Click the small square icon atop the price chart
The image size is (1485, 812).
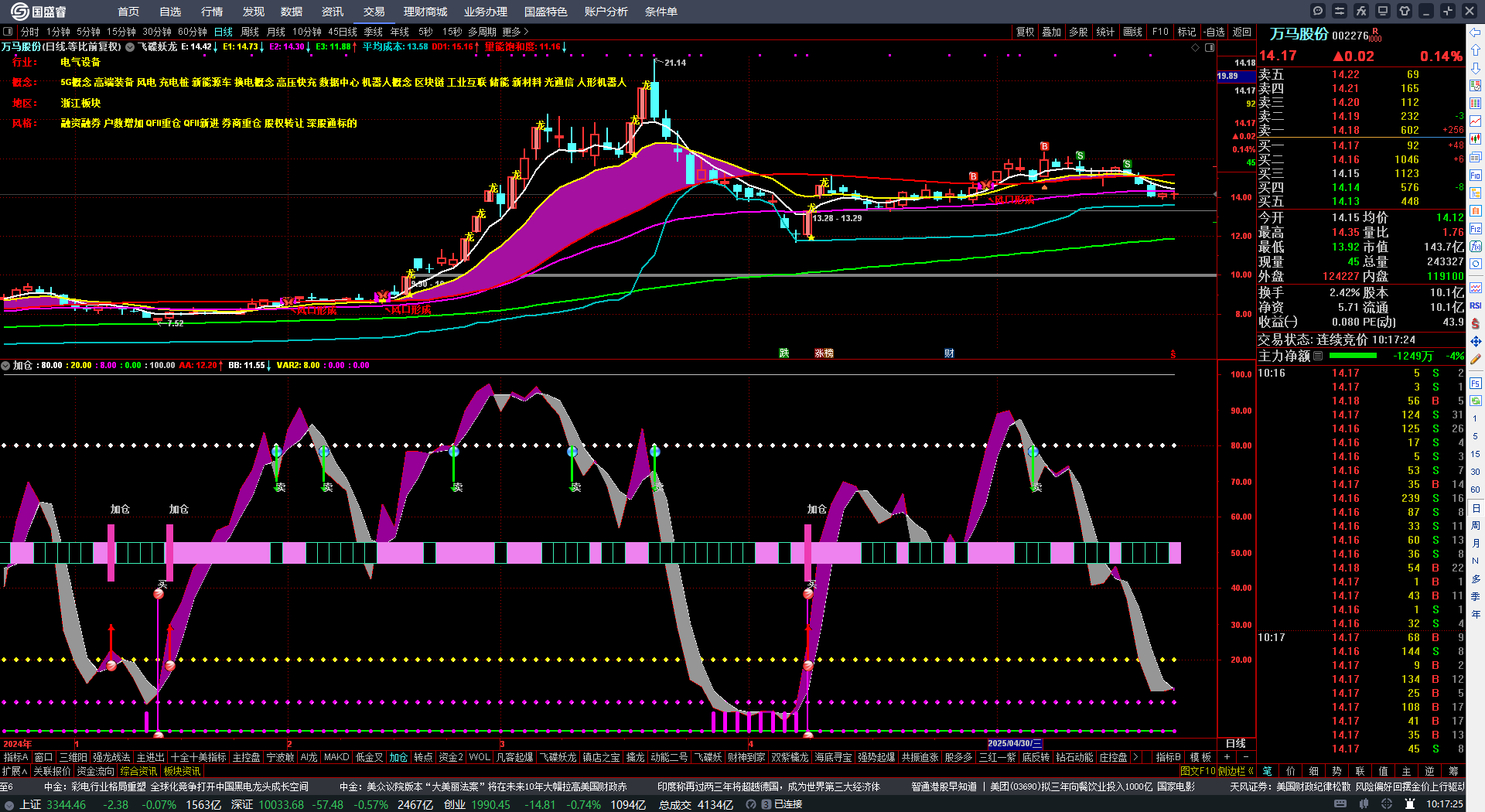(1210, 47)
